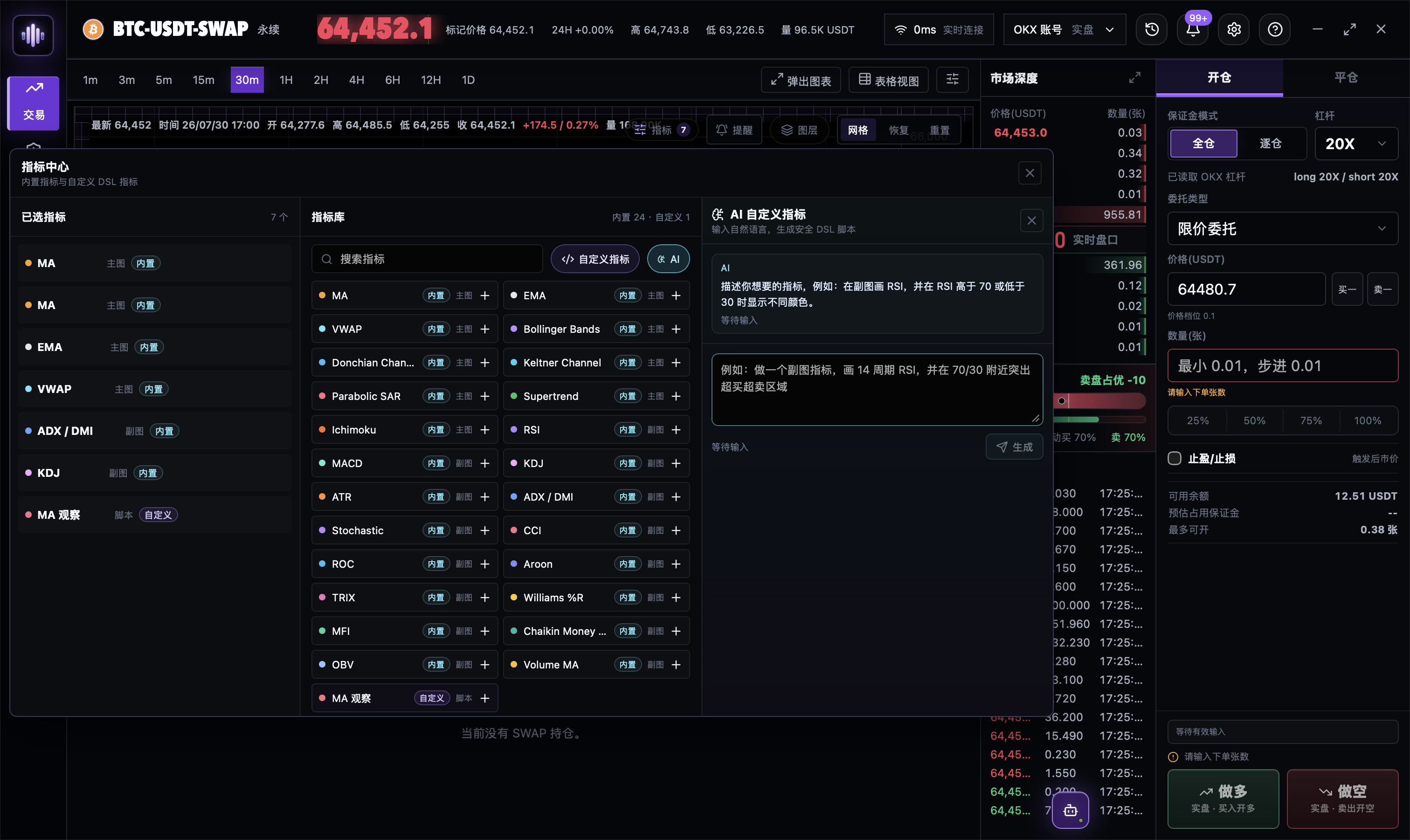Click the chart settings sliders icon
Screen dimensions: 1410x840
(953, 80)
